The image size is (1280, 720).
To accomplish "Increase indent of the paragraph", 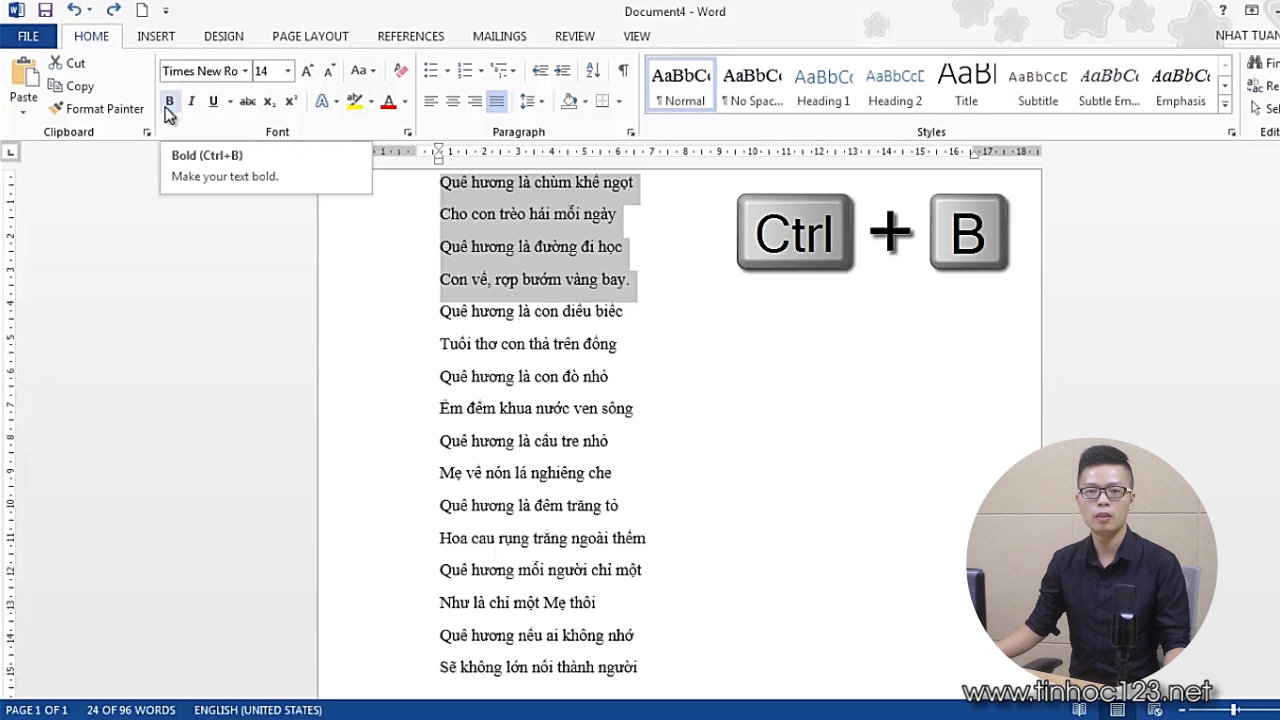I will pos(563,71).
